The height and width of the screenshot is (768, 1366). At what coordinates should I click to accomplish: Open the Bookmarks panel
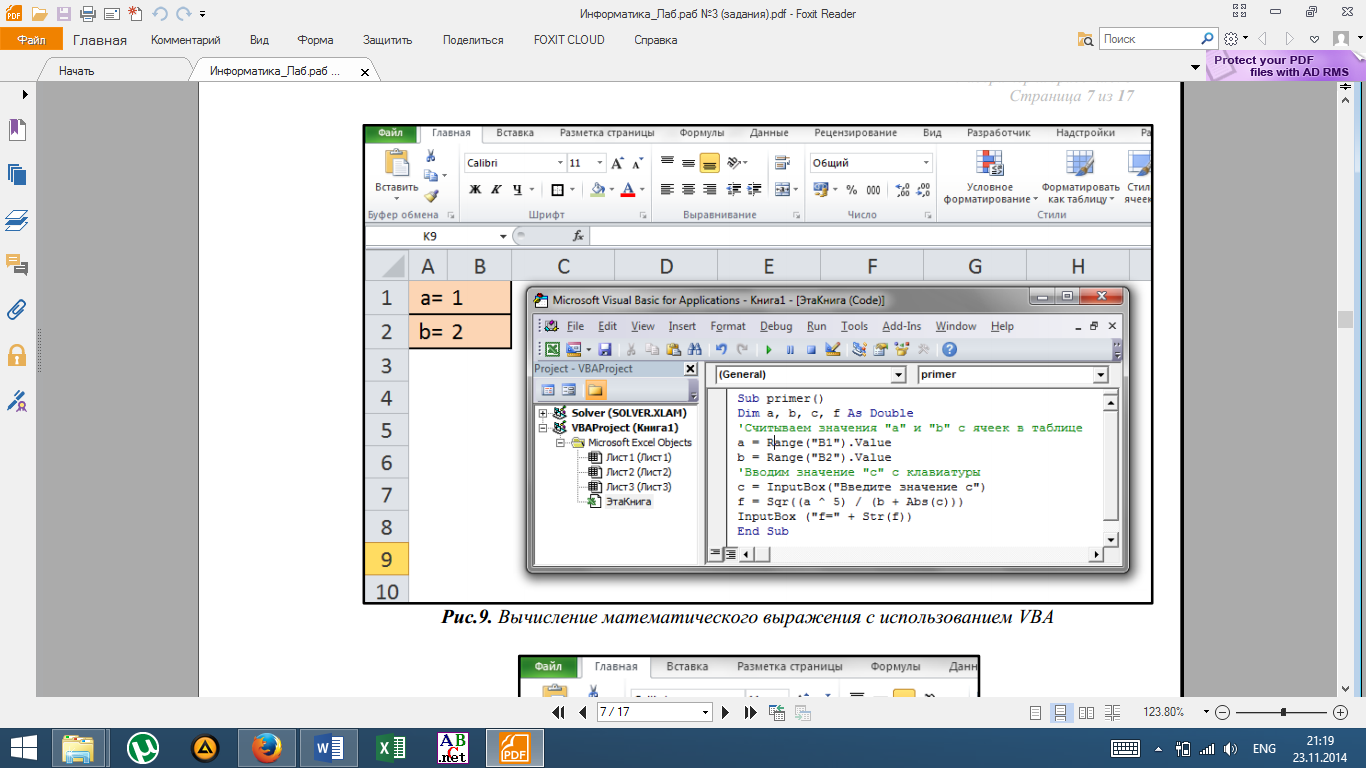(17, 130)
